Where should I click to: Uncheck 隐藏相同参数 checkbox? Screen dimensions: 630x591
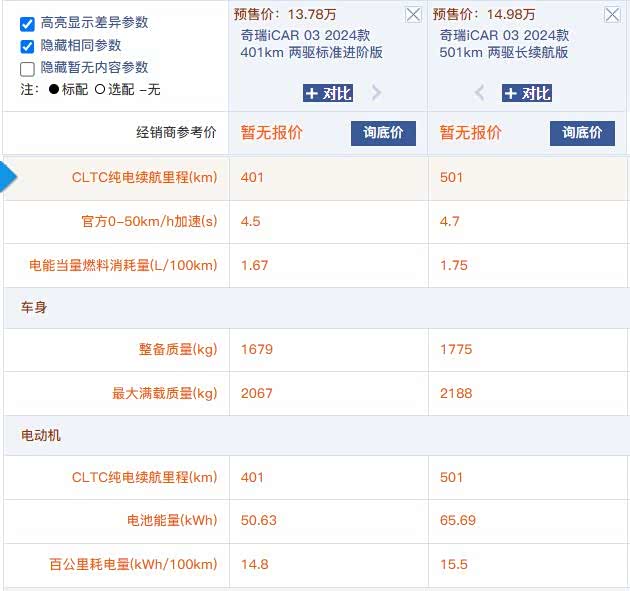click(x=27, y=45)
